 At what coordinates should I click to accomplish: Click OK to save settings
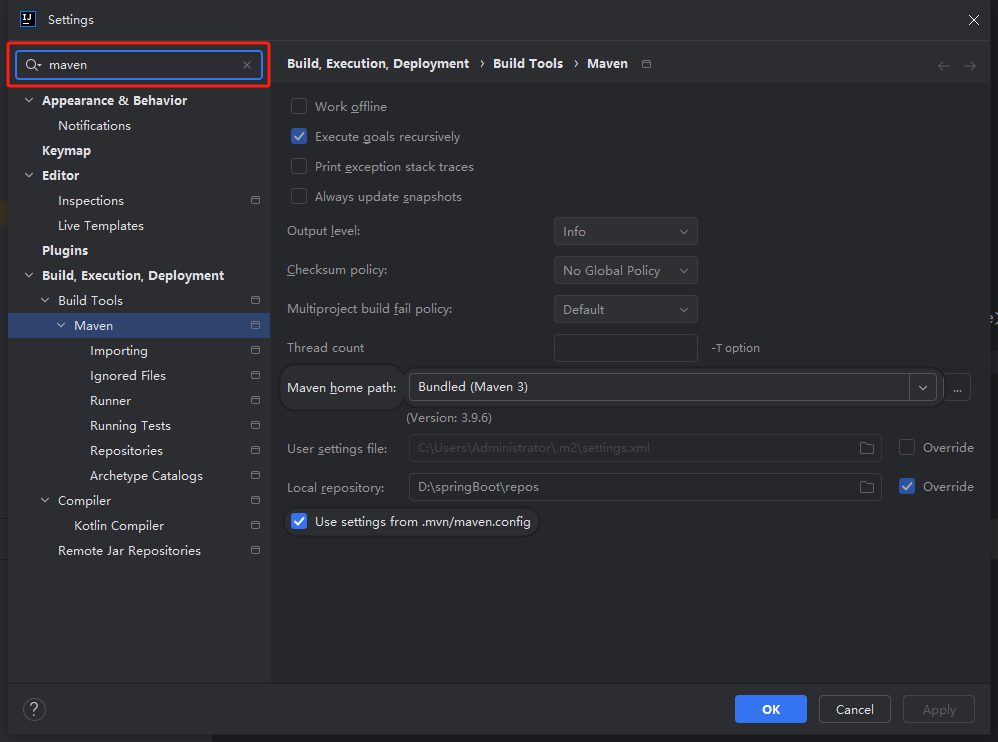(770, 709)
